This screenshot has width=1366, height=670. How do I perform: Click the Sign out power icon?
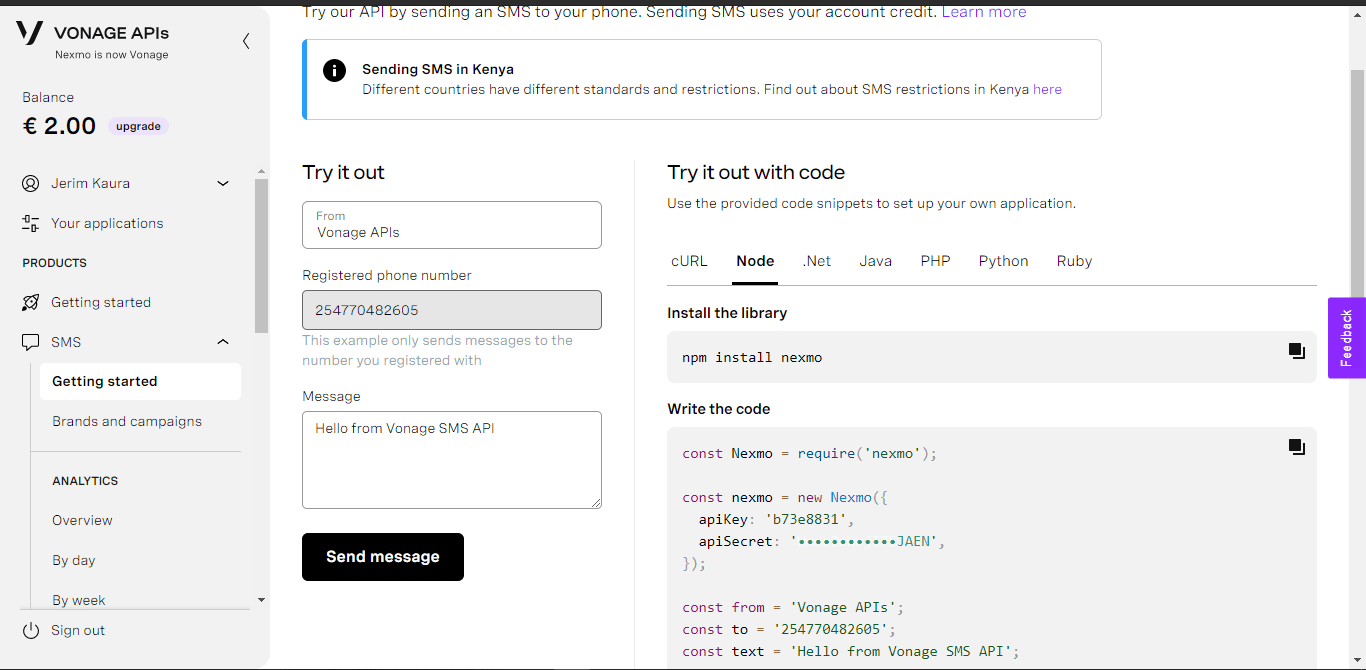pyautogui.click(x=31, y=631)
